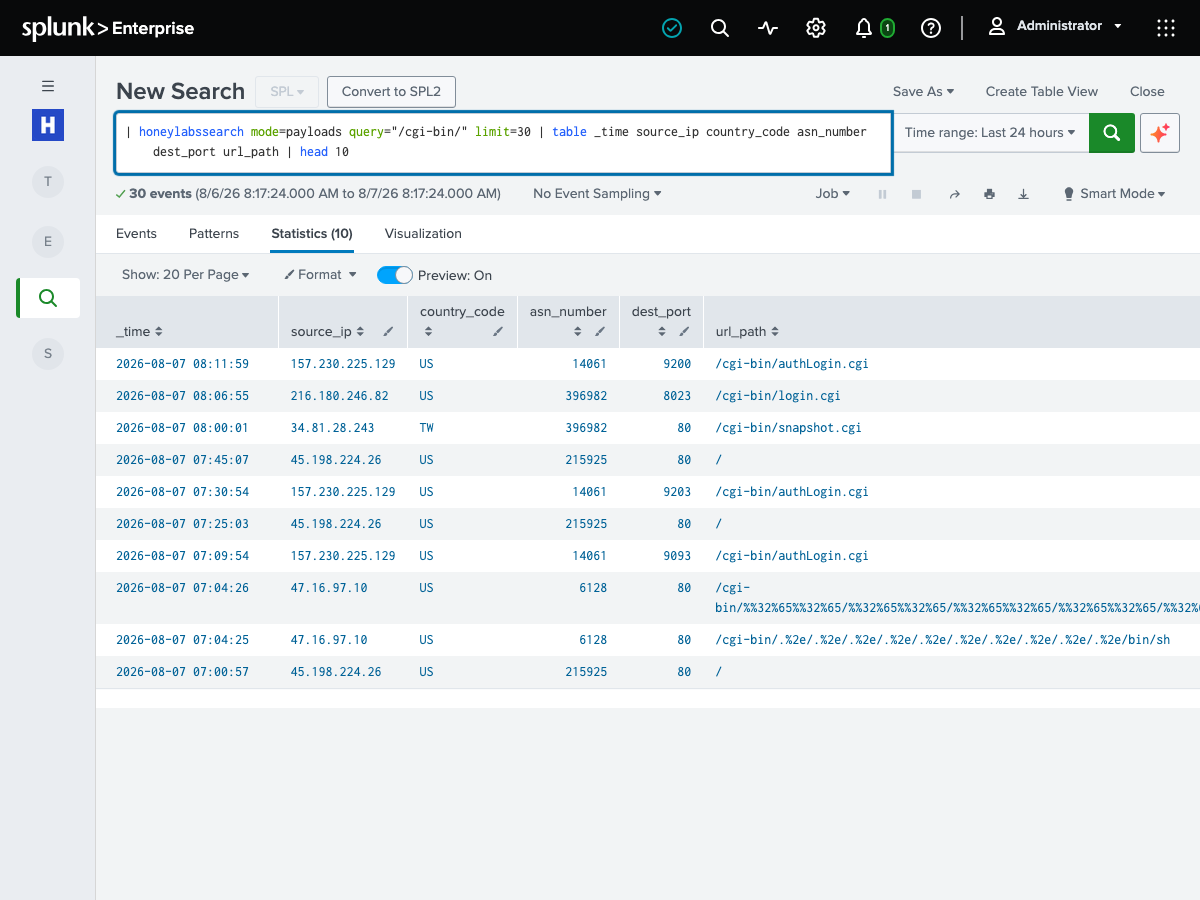
Task: Click dest port value 9203
Action: tap(676, 492)
